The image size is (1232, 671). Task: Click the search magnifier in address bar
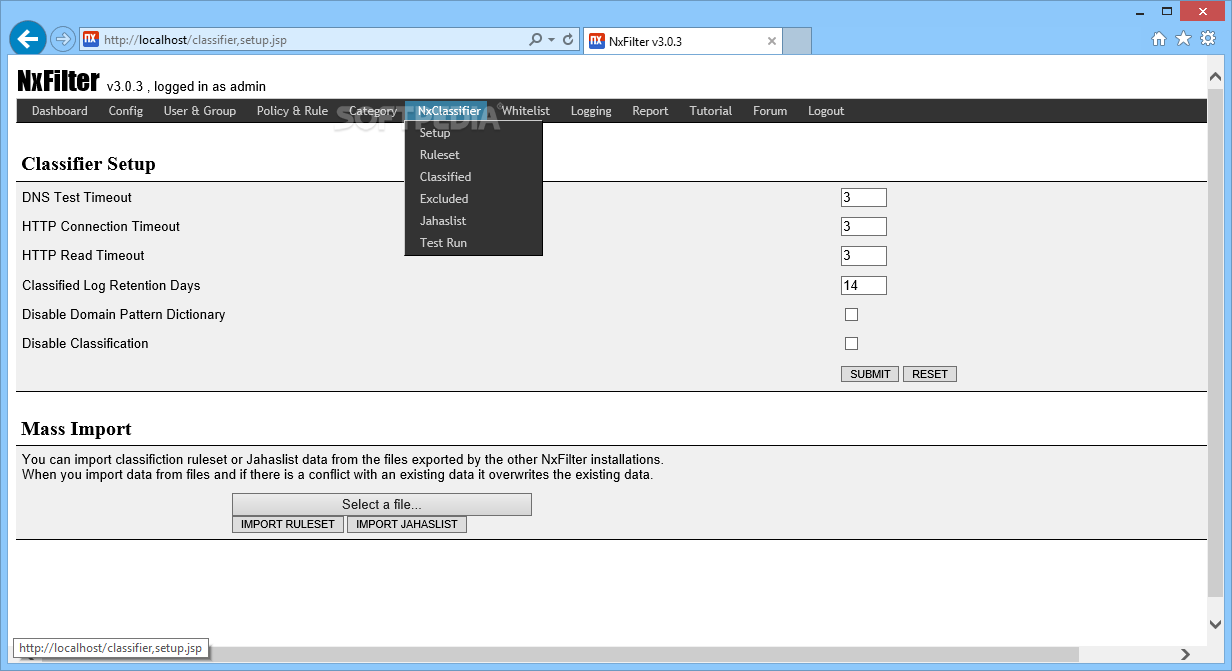(x=536, y=40)
